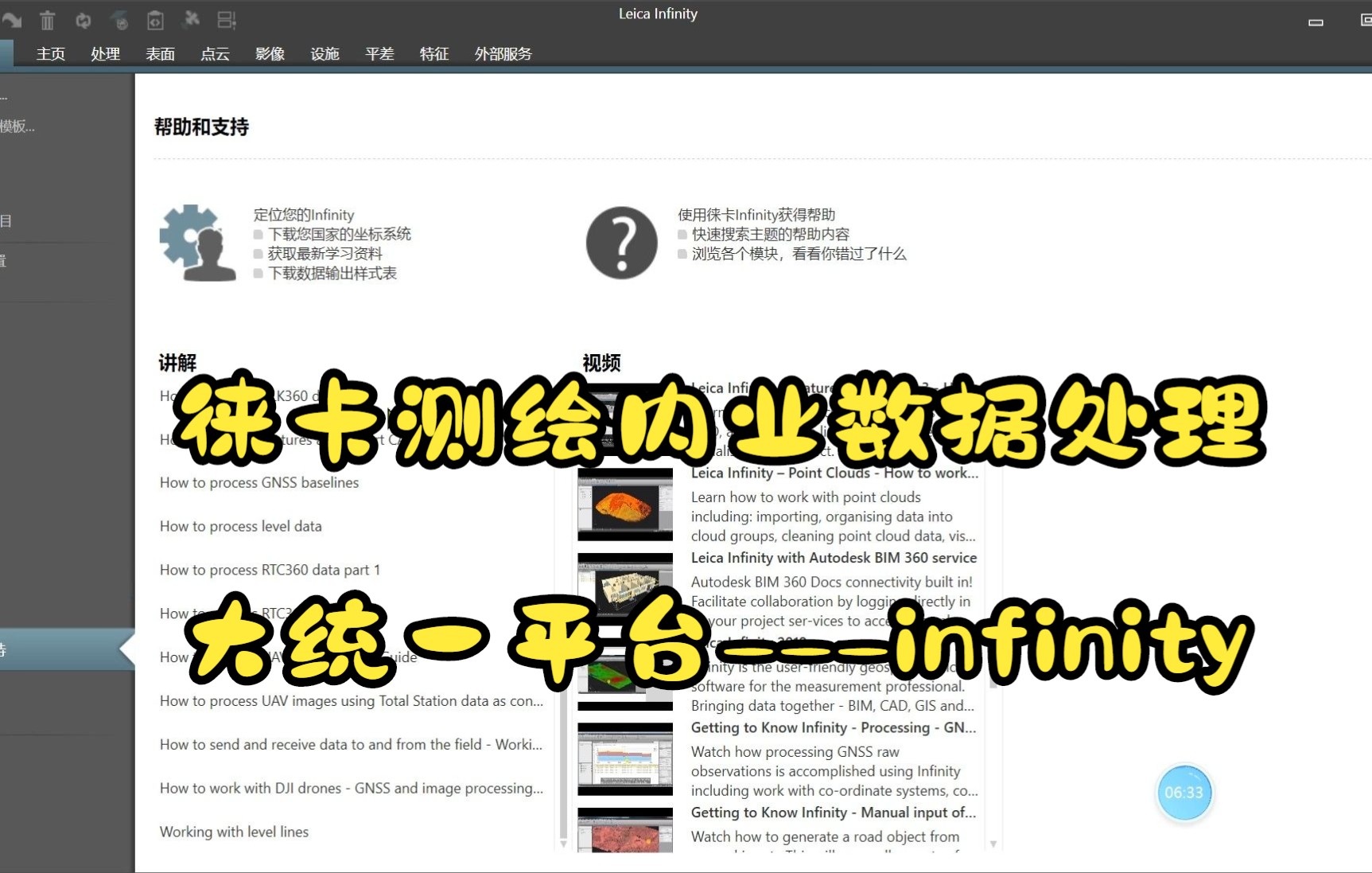
Task: Click 浏览各个模块，看看你错过了什么 link
Action: (x=799, y=253)
